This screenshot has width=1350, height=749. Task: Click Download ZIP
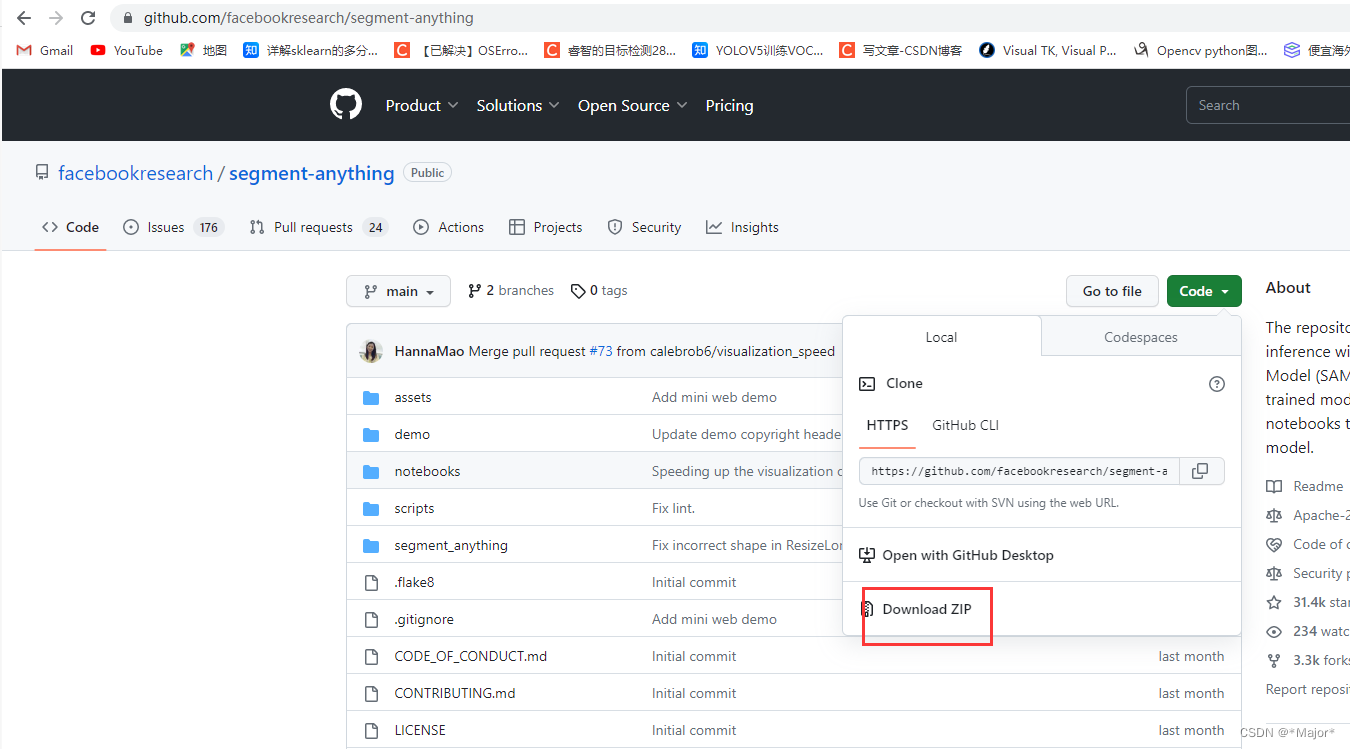coord(927,609)
